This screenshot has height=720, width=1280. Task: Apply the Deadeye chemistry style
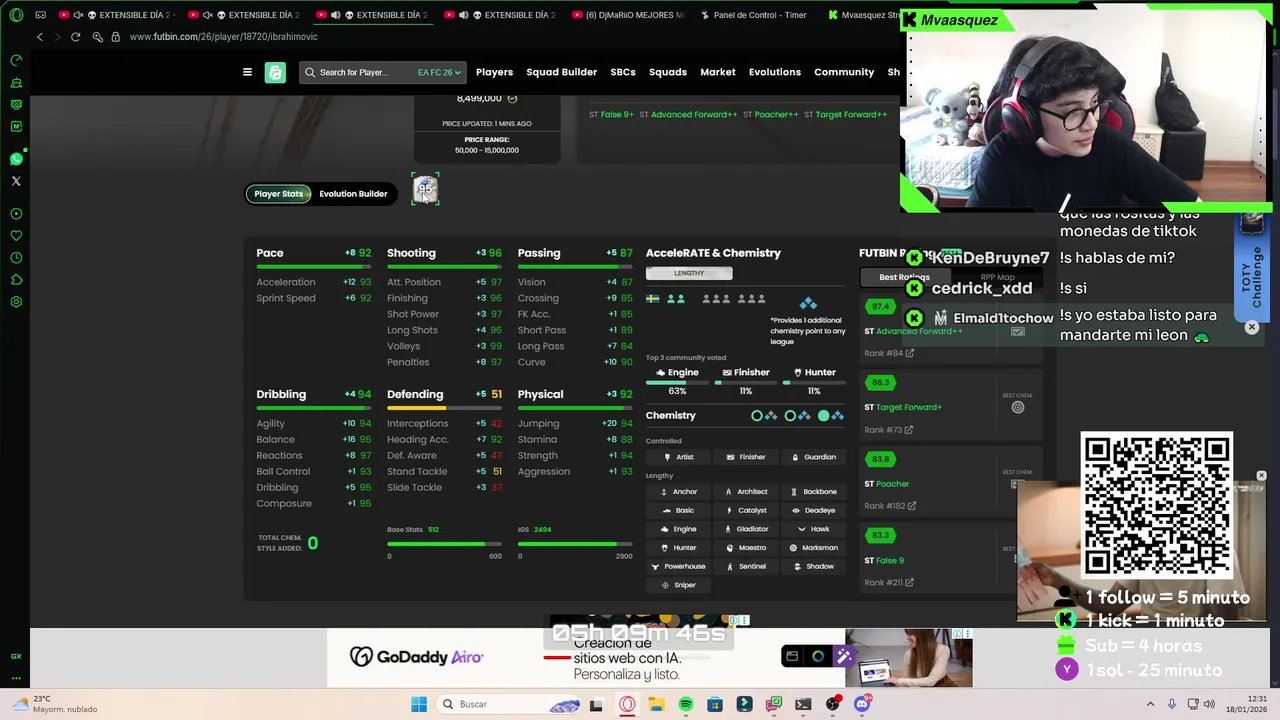[x=813, y=510]
